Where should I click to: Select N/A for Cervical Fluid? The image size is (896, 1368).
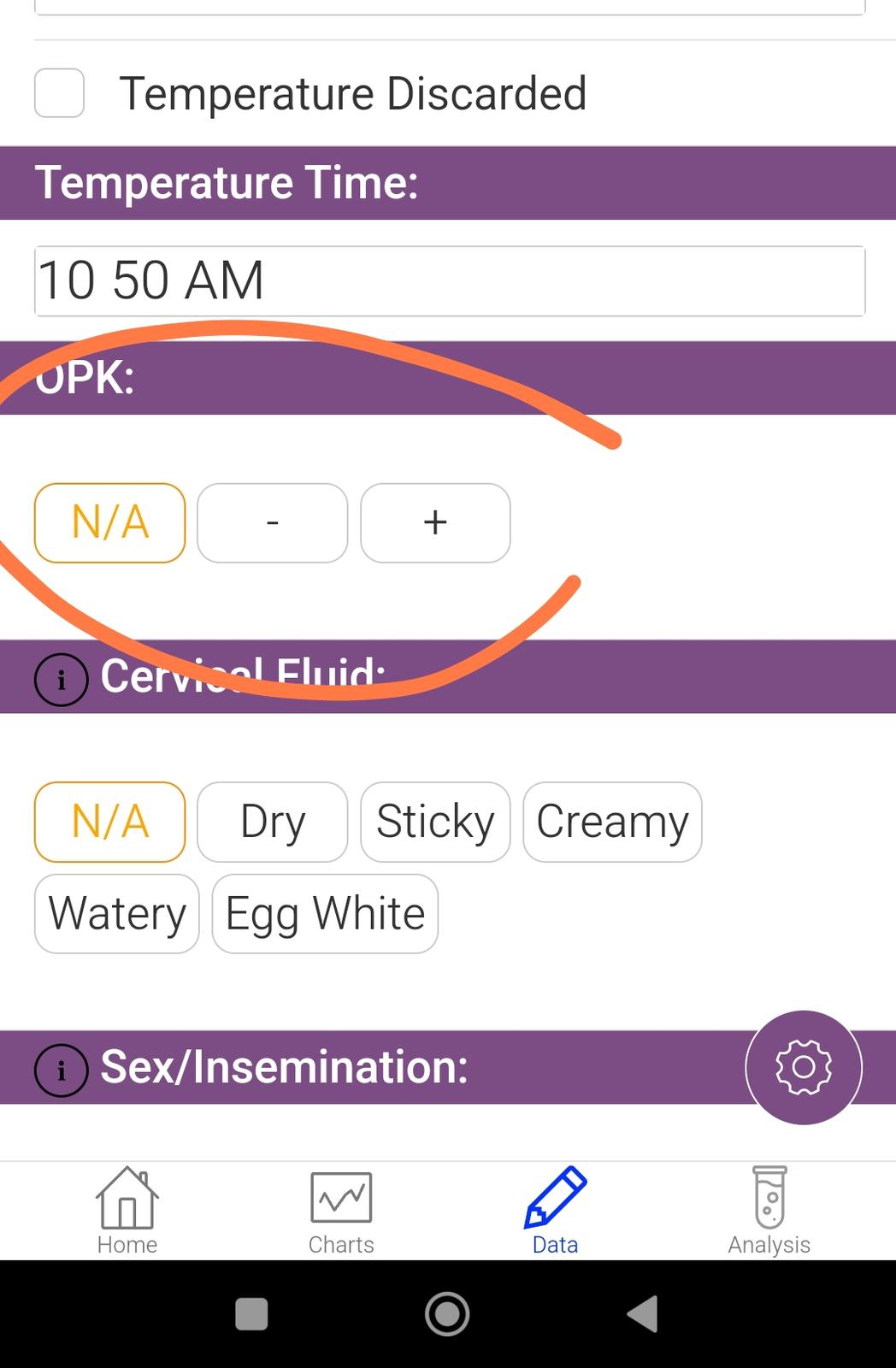[110, 822]
